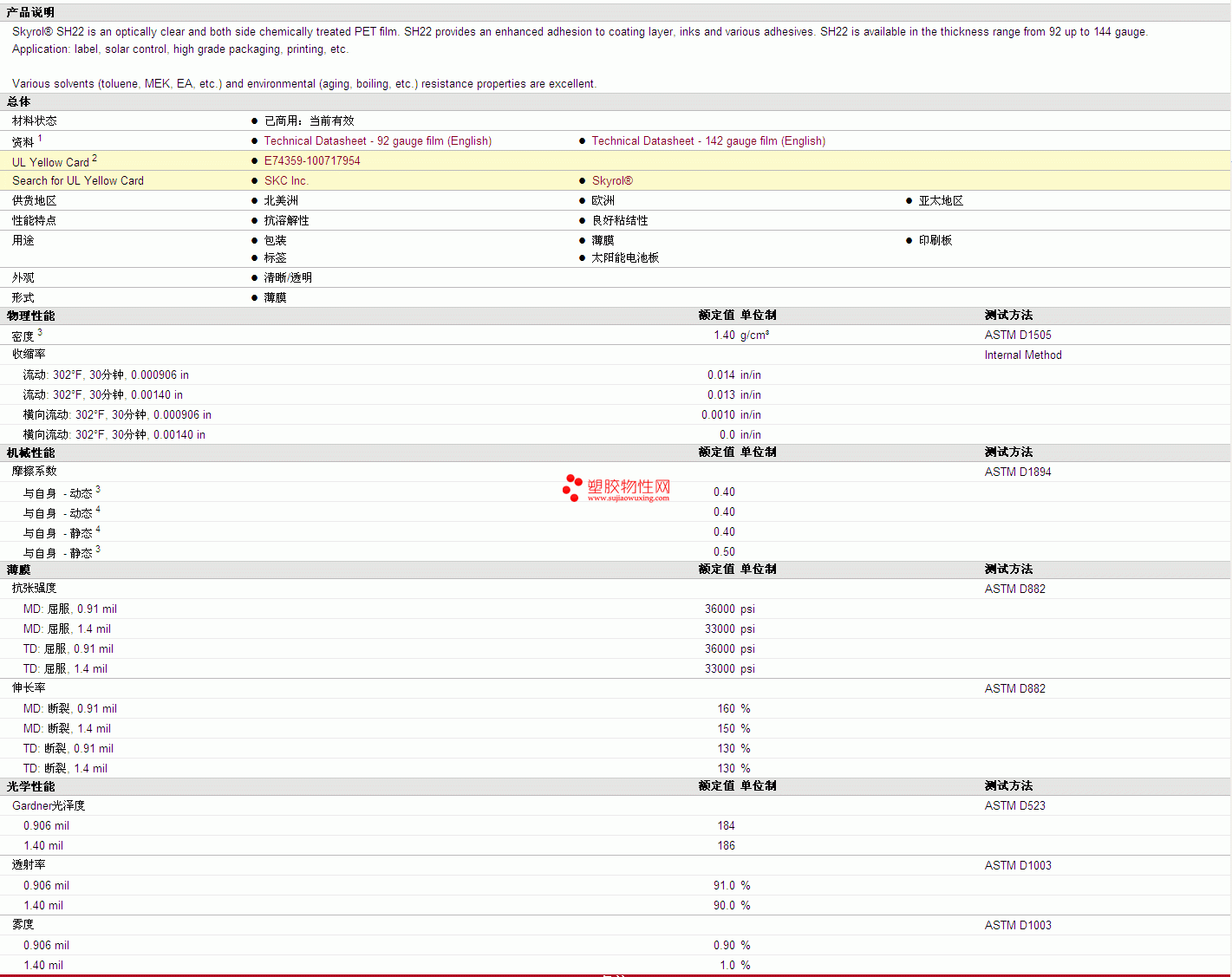
Task: Click the elongation value 150 %
Action: (x=733, y=729)
